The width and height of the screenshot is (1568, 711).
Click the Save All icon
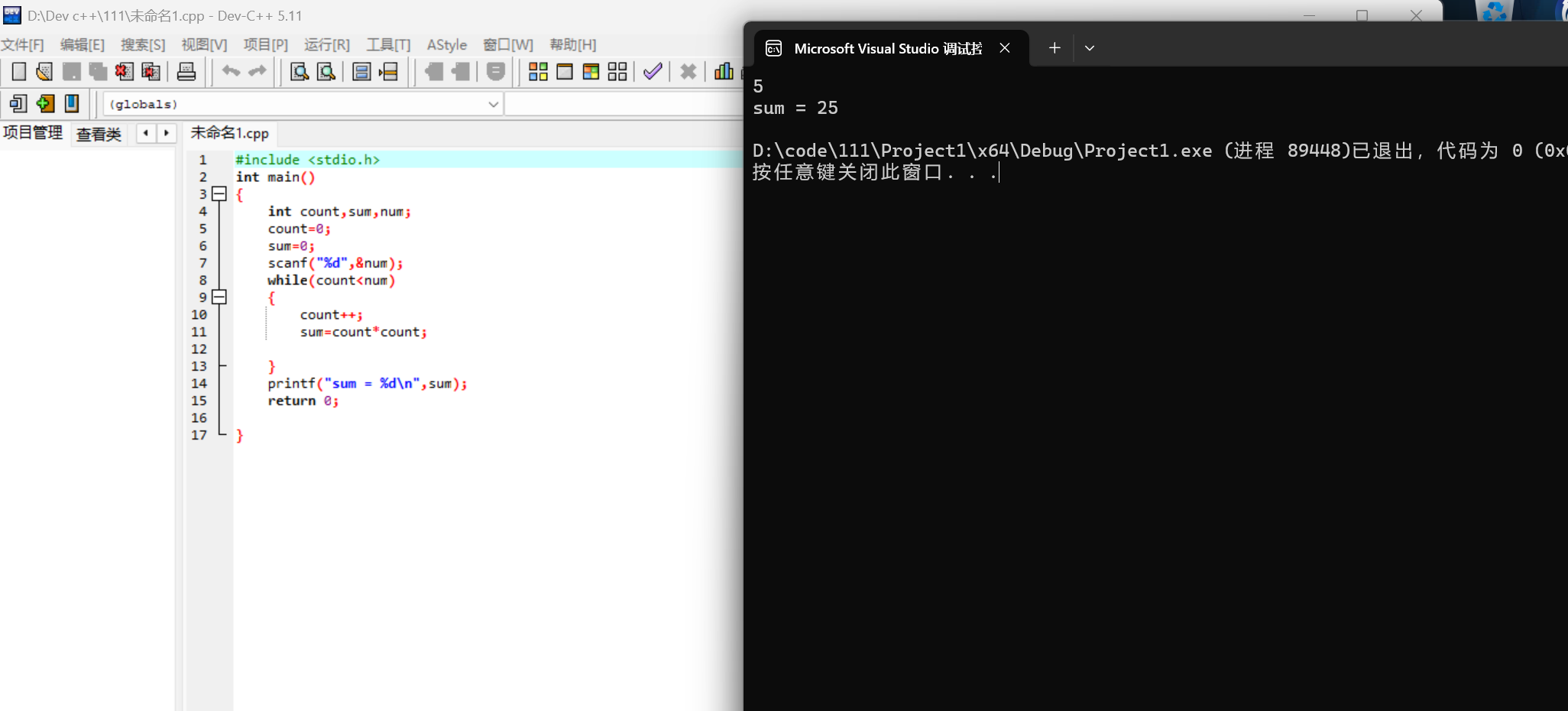click(x=98, y=72)
